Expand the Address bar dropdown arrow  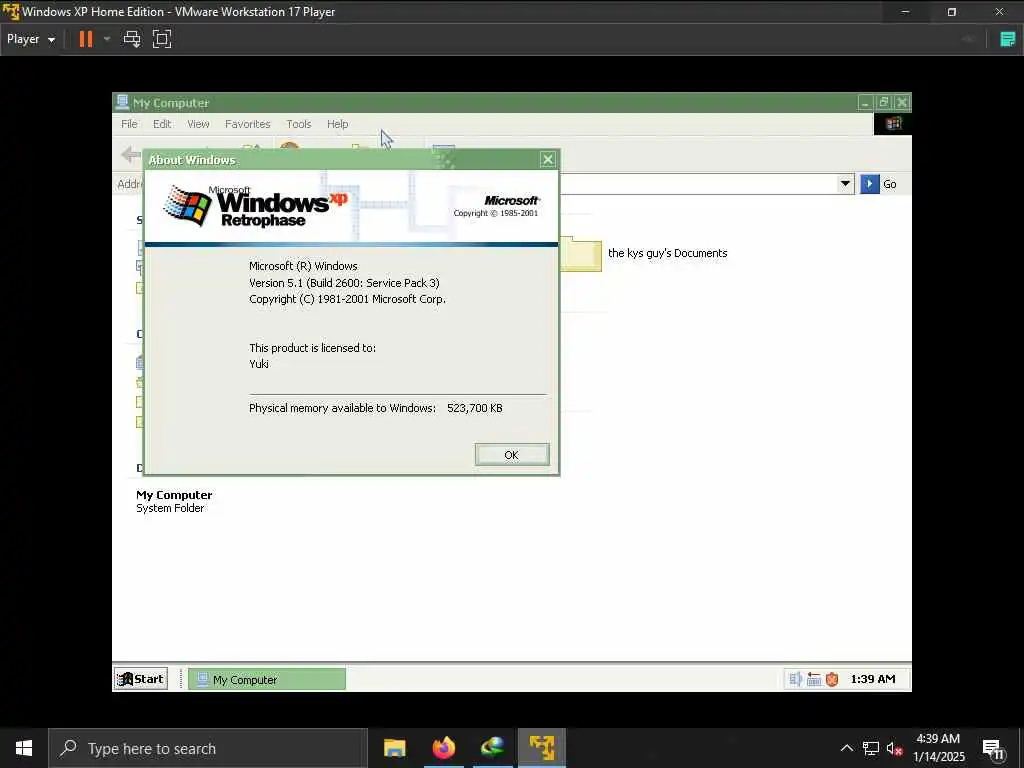click(845, 184)
